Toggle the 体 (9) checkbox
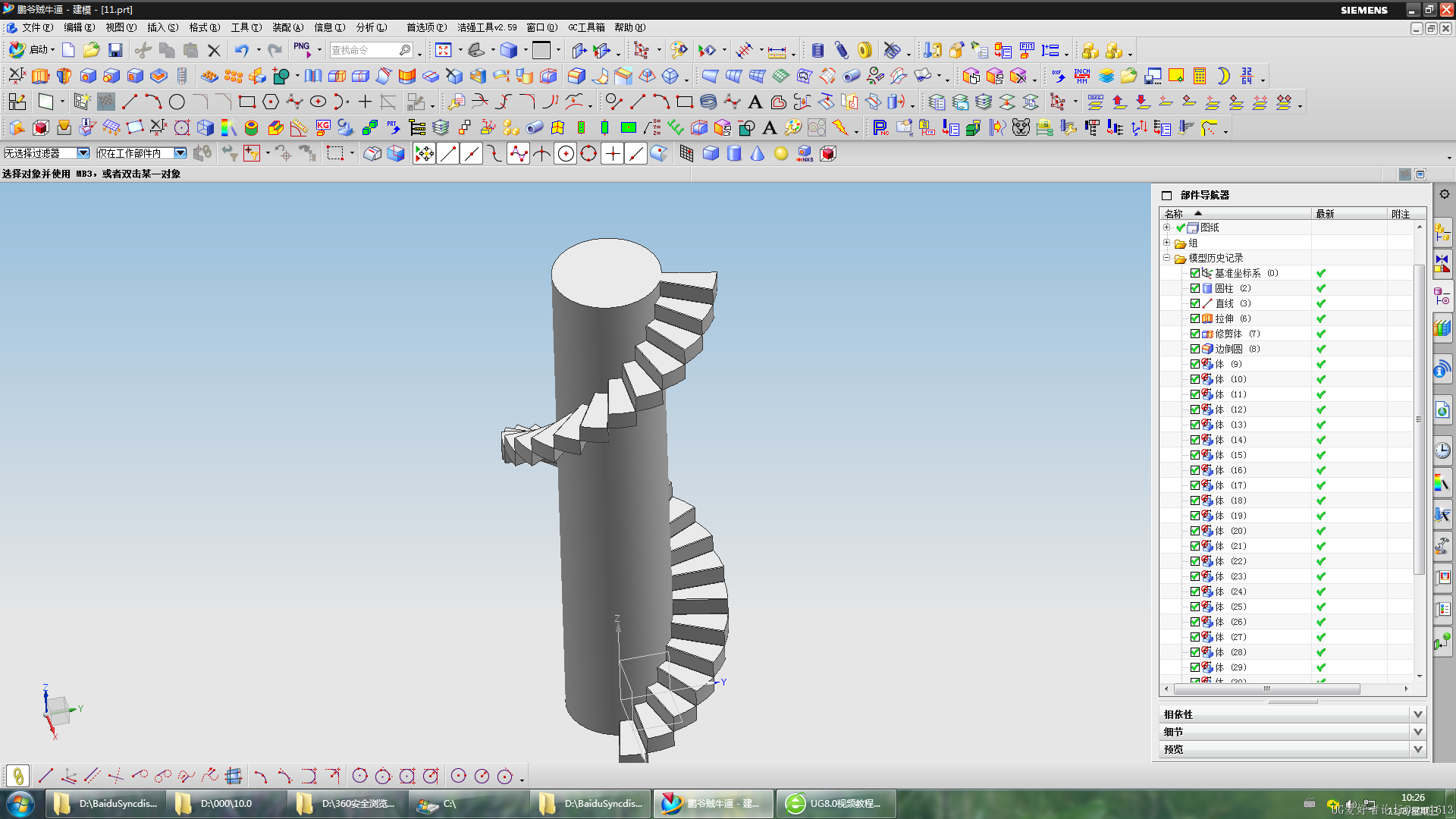The height and width of the screenshot is (819, 1456). pos(1195,364)
